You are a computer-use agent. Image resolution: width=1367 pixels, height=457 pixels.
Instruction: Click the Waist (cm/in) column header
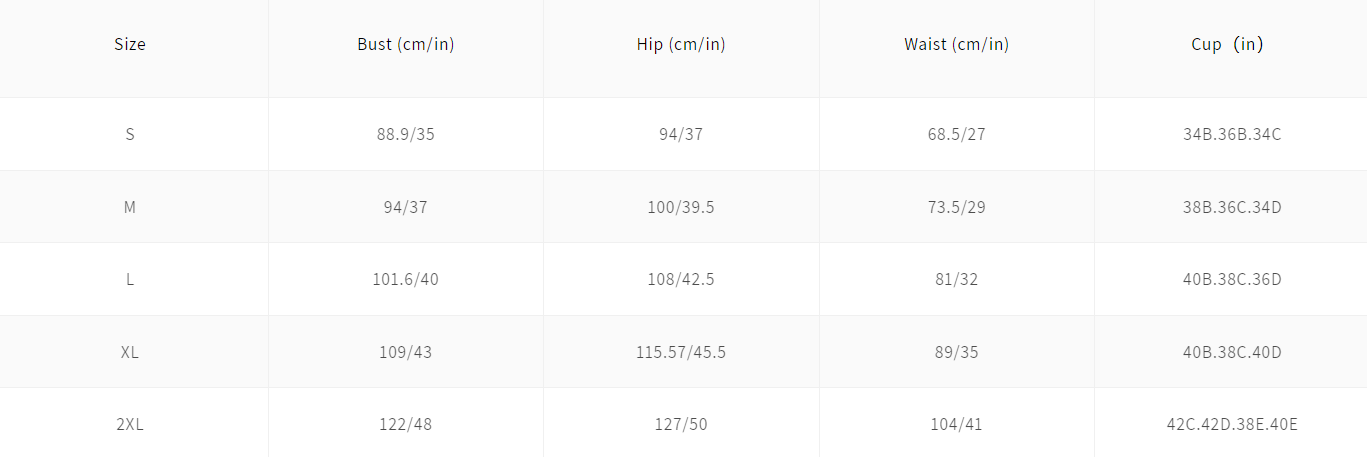pyautogui.click(x=956, y=45)
